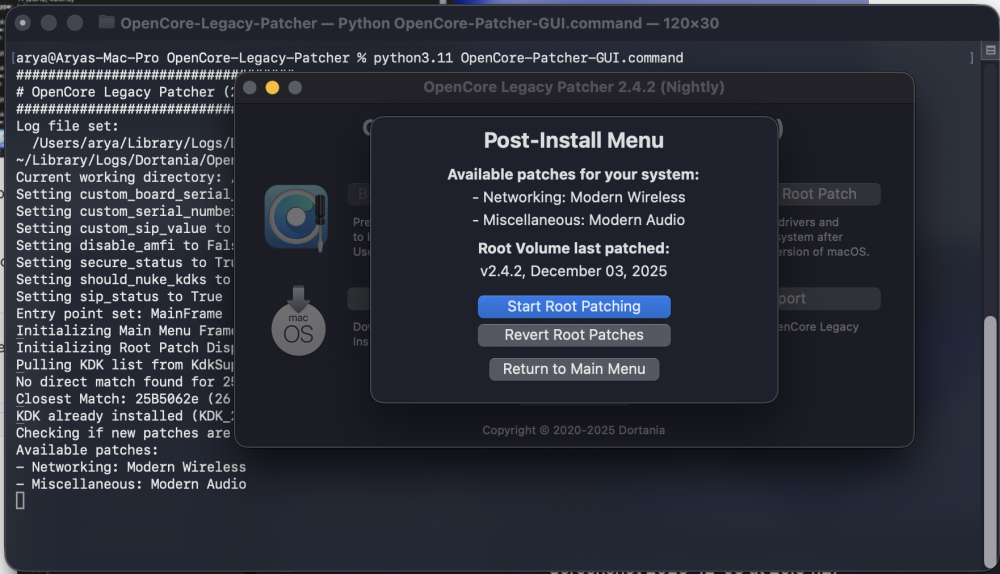Start Root Patching from the Post-Install Menu
This screenshot has height=574, width=1000.
574,306
